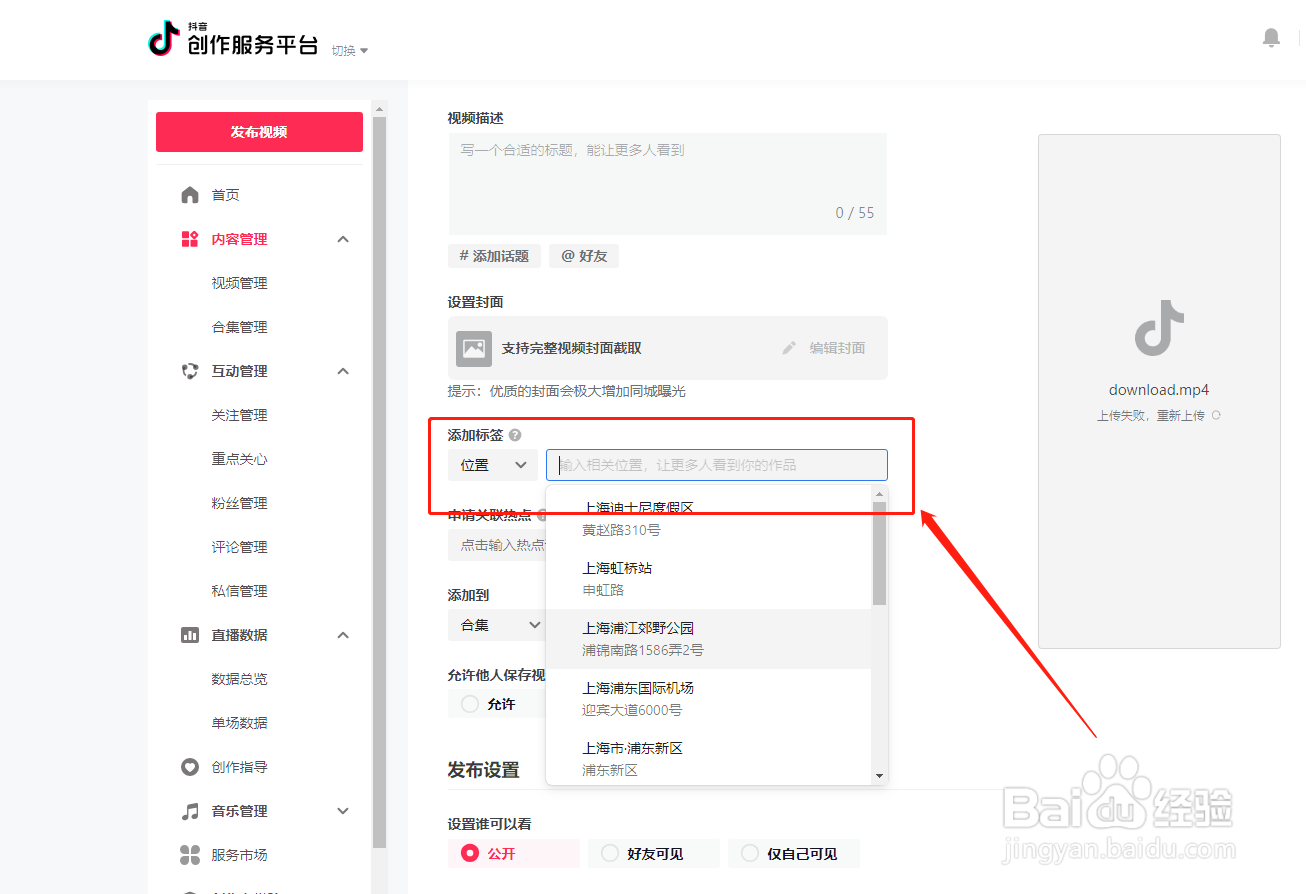
Task: Click the location list scroll down arrow
Action: coord(879,775)
